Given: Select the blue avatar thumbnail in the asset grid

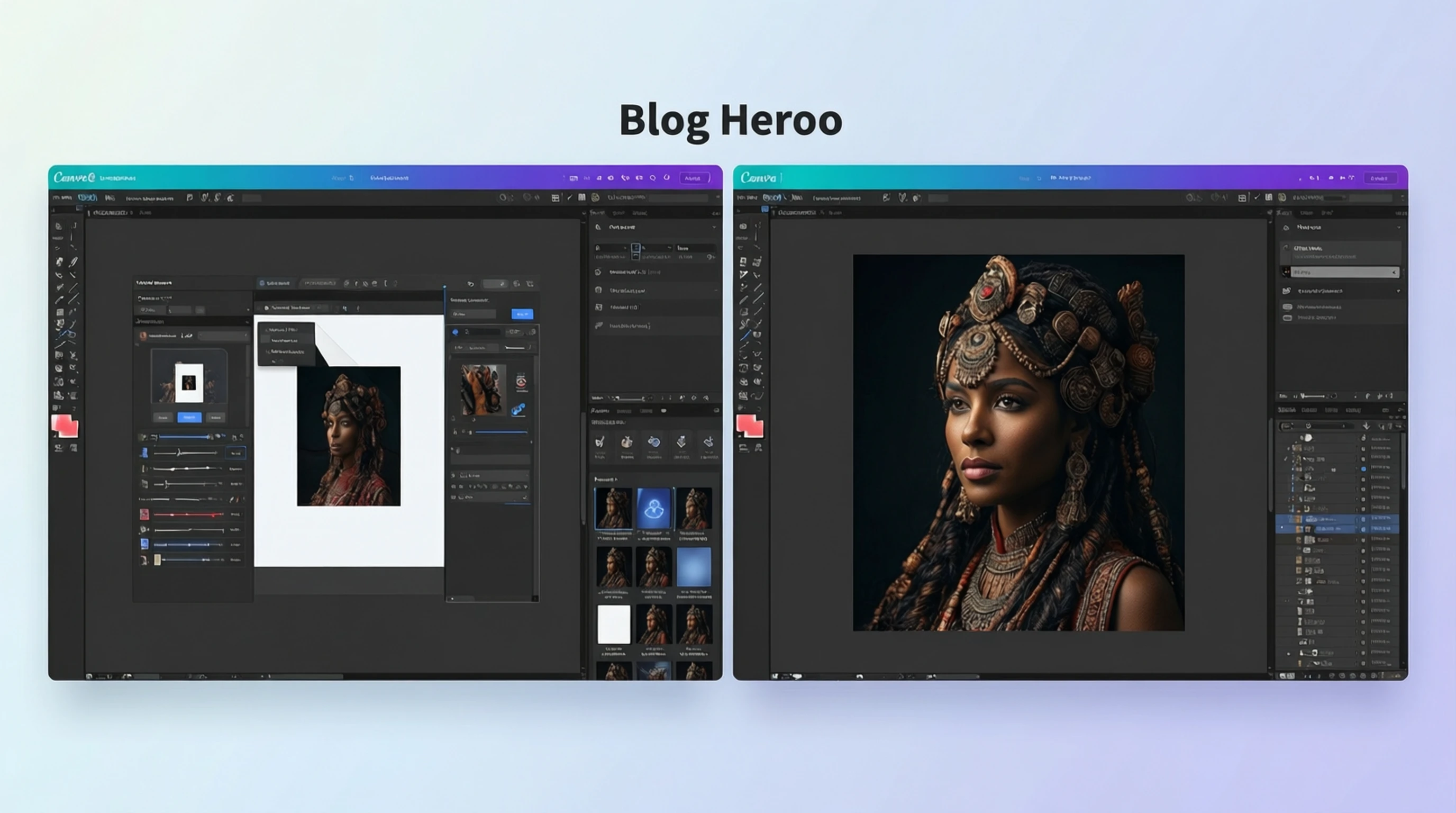Looking at the screenshot, I should point(656,508).
